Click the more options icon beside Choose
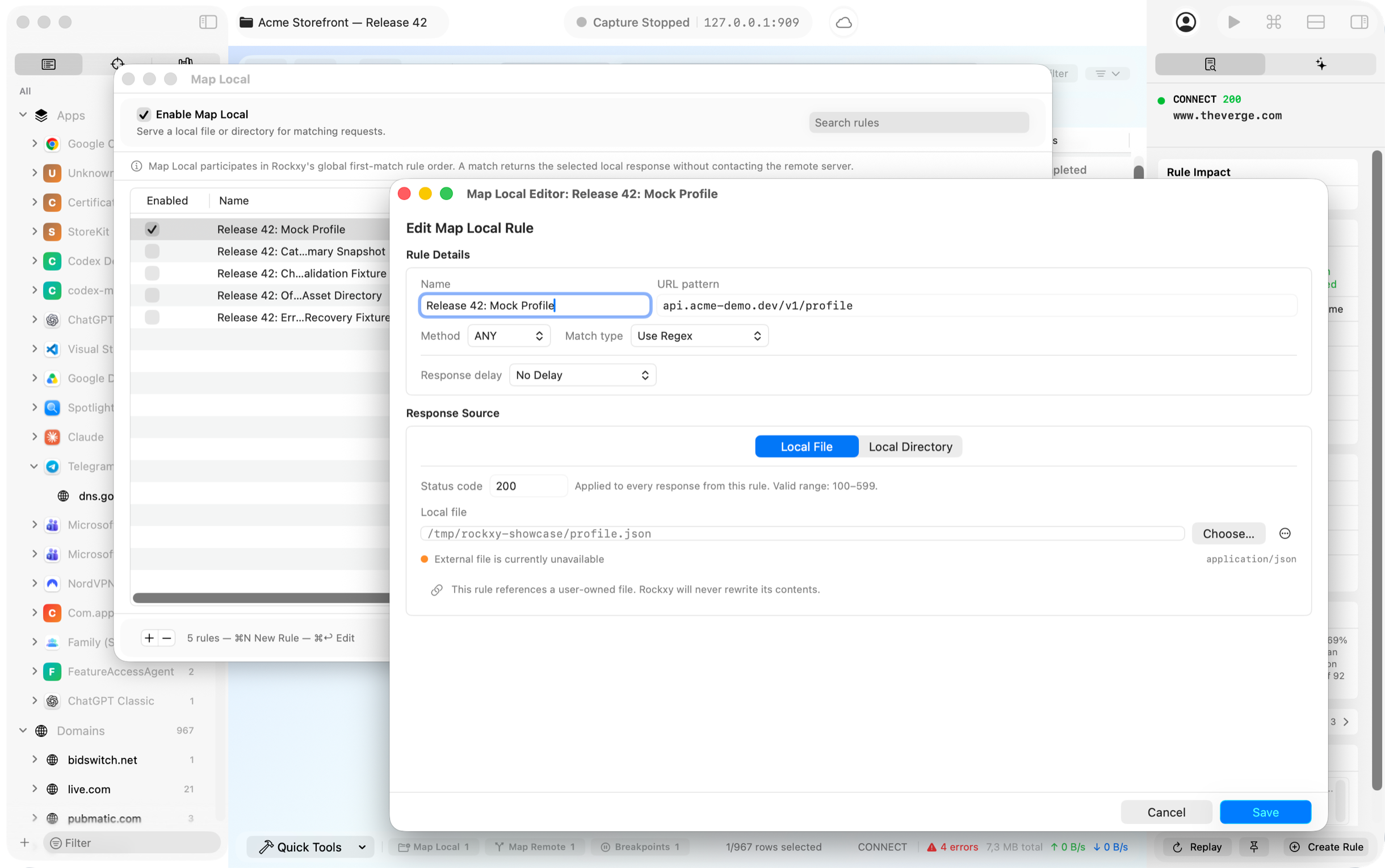Screen dimensions: 1385x868 [x=1285, y=533]
